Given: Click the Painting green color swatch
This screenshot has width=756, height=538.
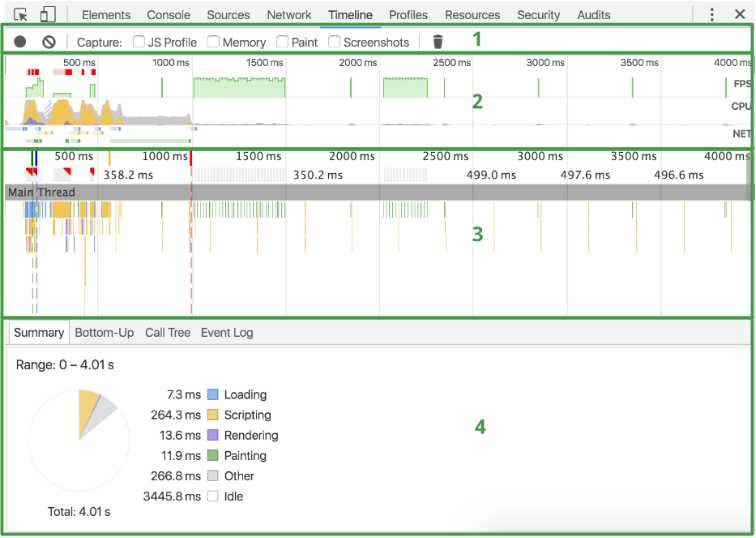Looking at the screenshot, I should point(213,455).
